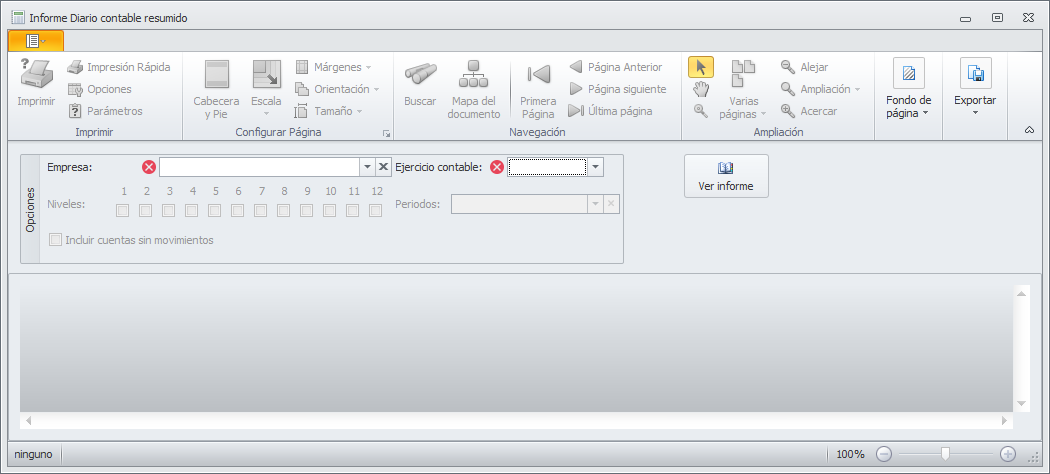Open the Periodos dropdown arrow
Viewport: 1050px width, 474px height.
point(595,204)
